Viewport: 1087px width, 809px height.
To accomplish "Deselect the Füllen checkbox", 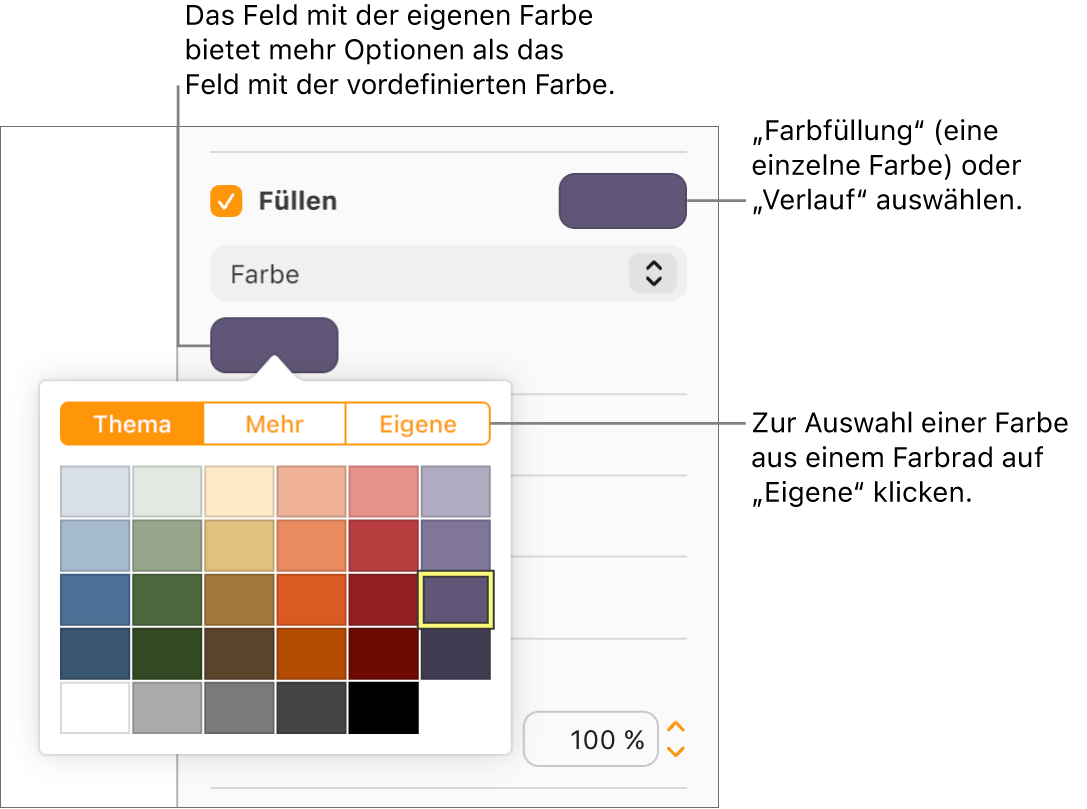I will coord(225,200).
